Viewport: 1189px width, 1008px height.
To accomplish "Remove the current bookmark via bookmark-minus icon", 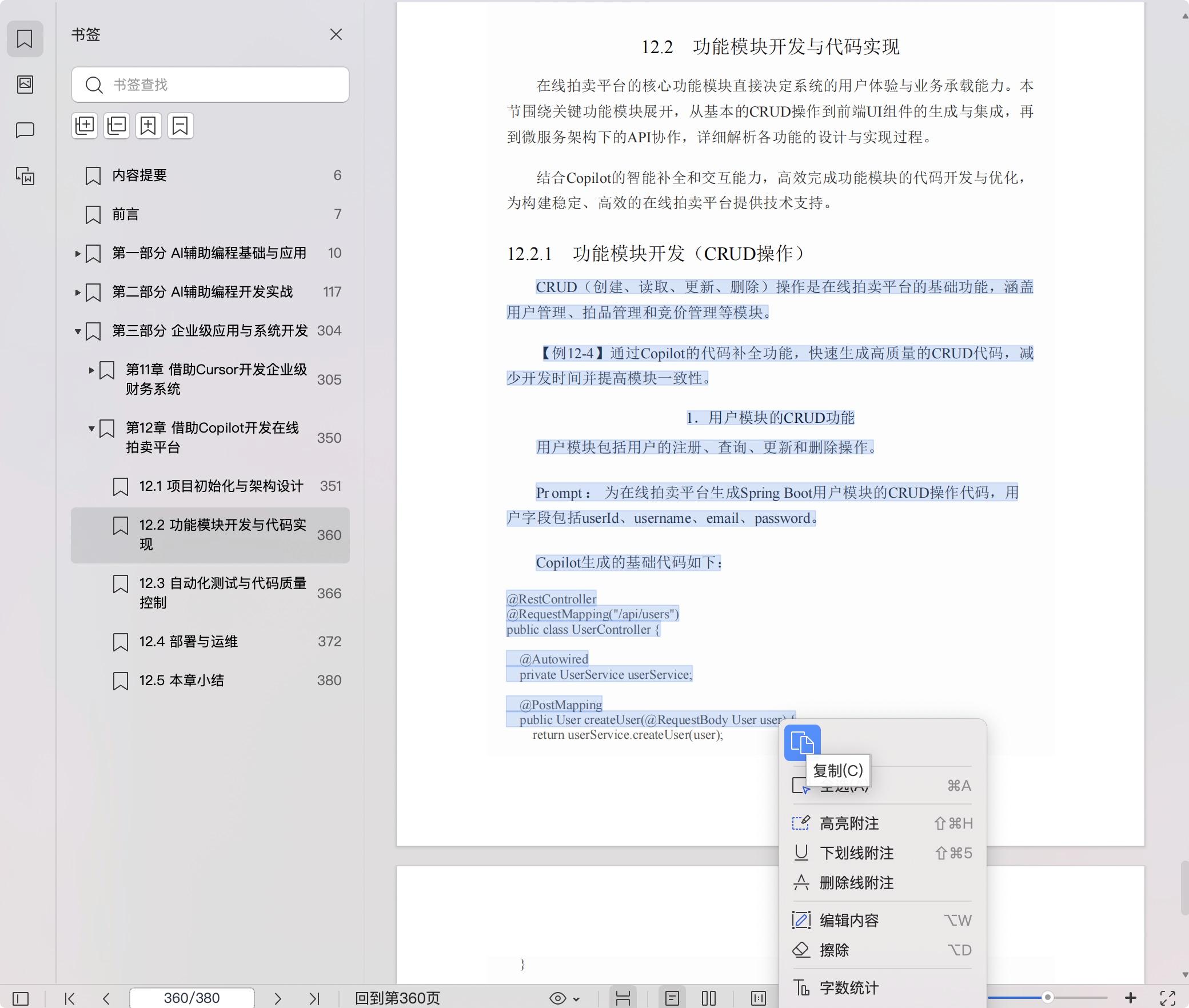I will tap(180, 126).
